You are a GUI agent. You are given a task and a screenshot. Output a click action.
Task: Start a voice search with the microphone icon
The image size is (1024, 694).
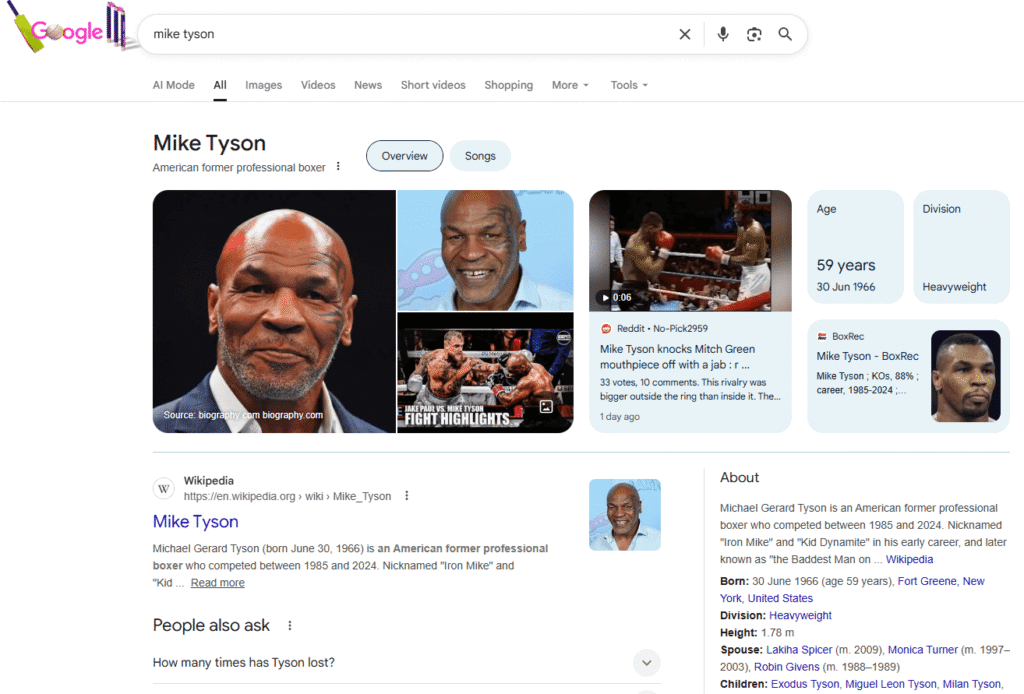click(x=723, y=33)
